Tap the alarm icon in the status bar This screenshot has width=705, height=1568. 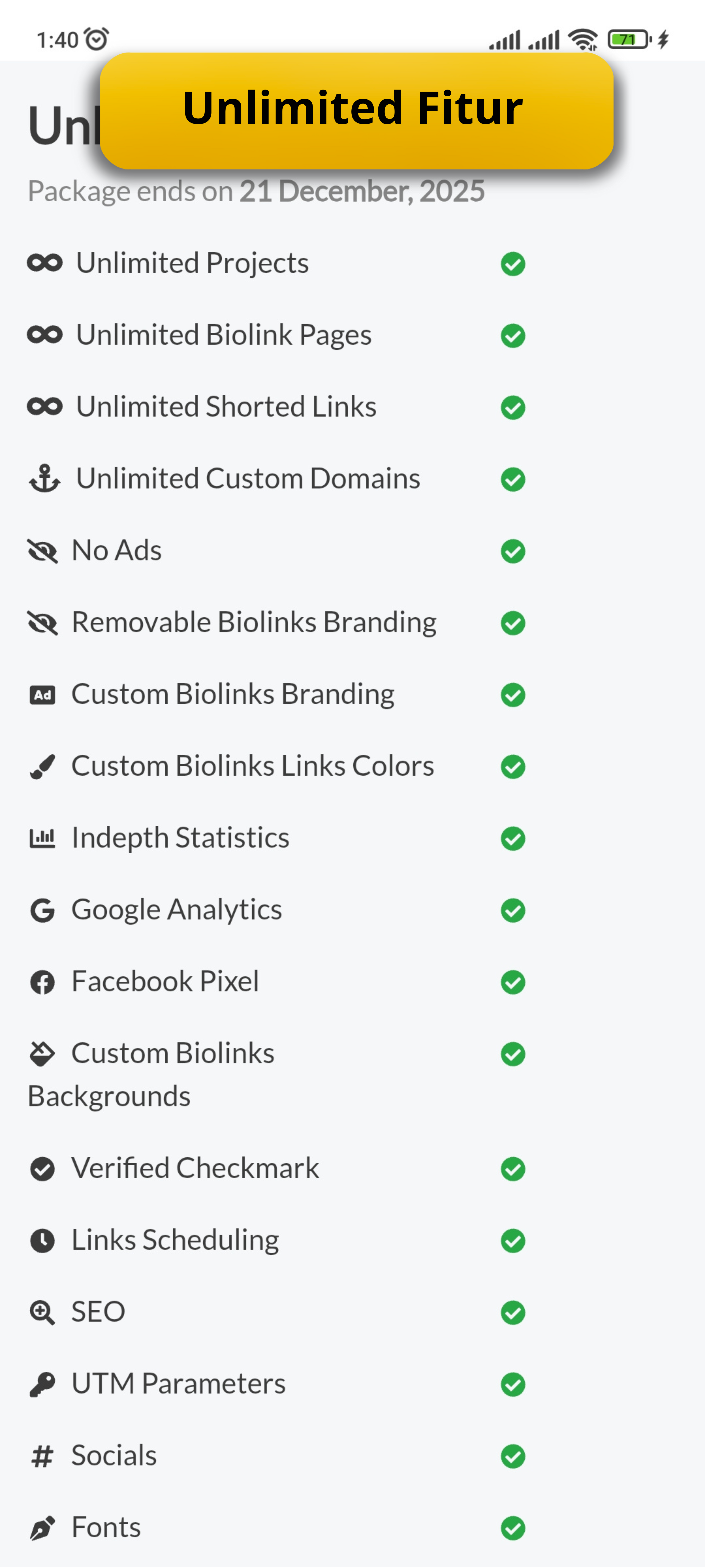point(96,40)
